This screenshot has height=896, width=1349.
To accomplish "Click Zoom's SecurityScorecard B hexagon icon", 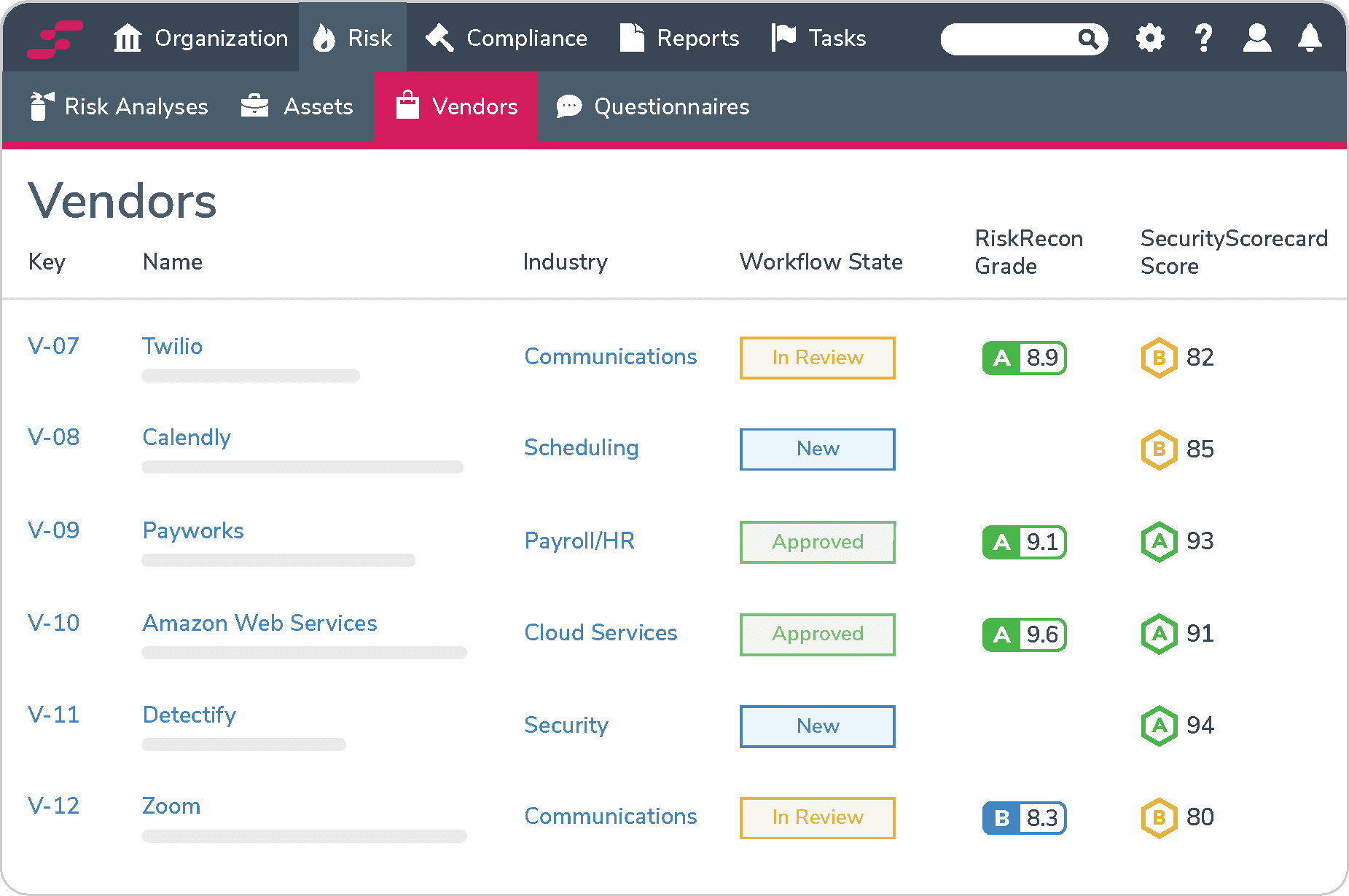I will 1159,817.
